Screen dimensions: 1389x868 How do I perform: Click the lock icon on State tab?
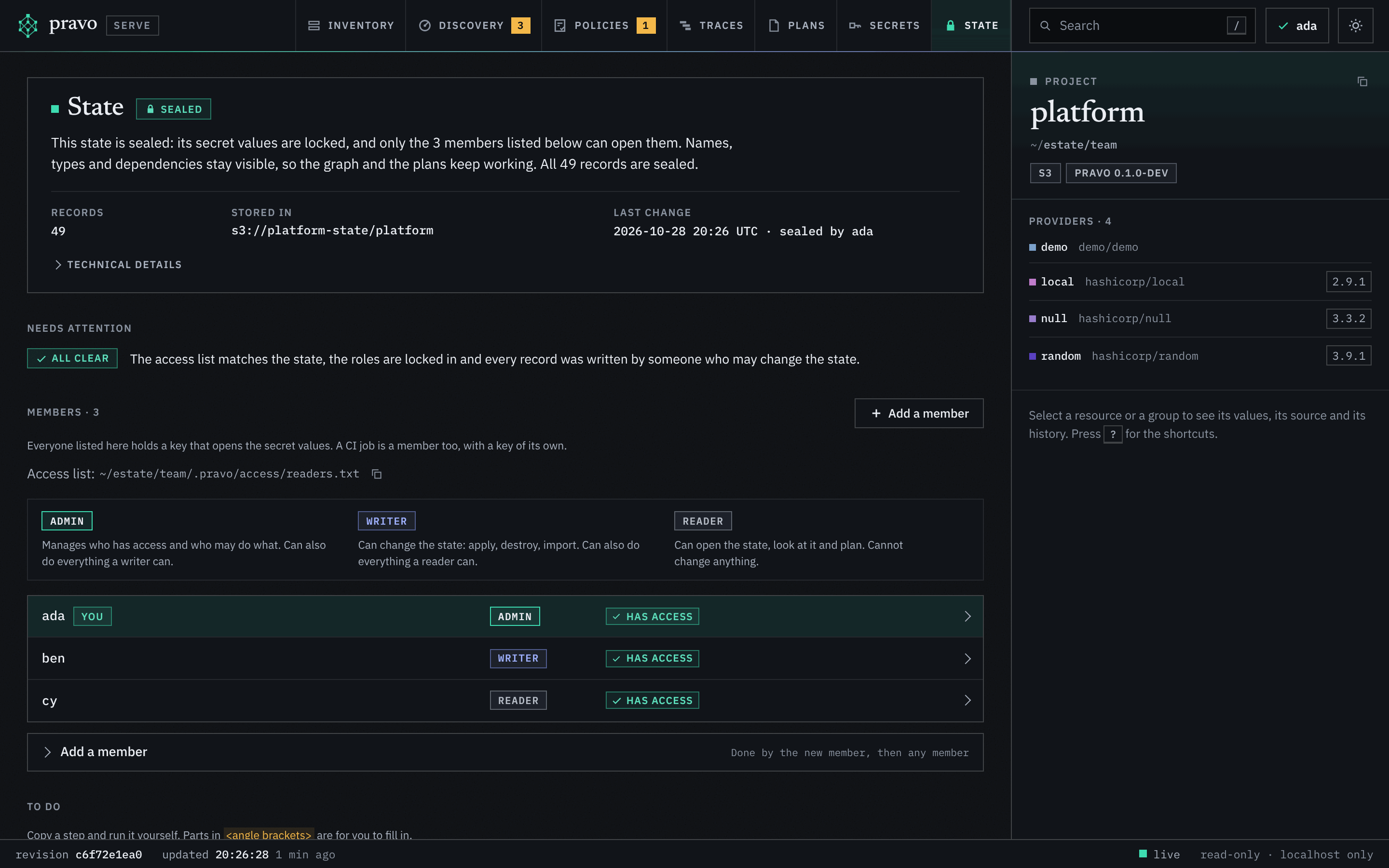click(951, 25)
